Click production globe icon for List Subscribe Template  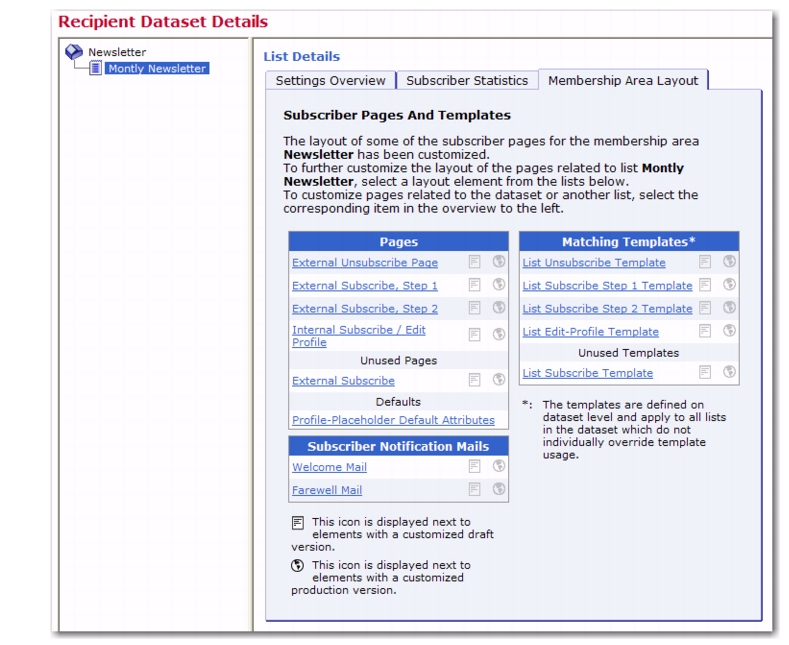point(729,372)
